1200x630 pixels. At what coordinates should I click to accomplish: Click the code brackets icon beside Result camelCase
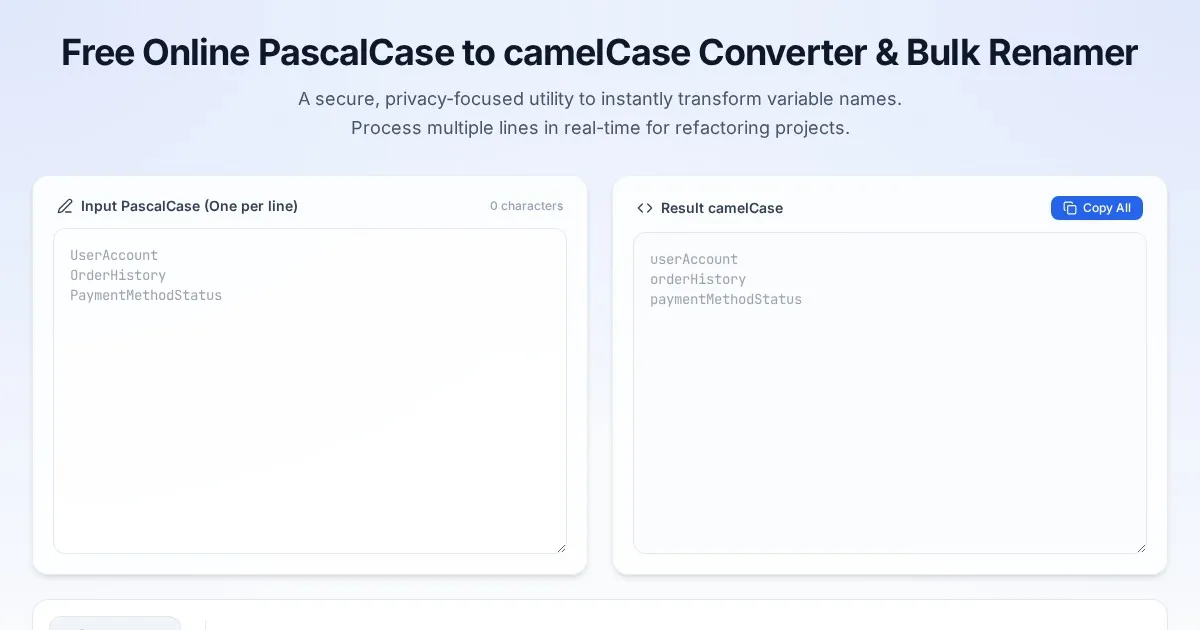[x=645, y=208]
